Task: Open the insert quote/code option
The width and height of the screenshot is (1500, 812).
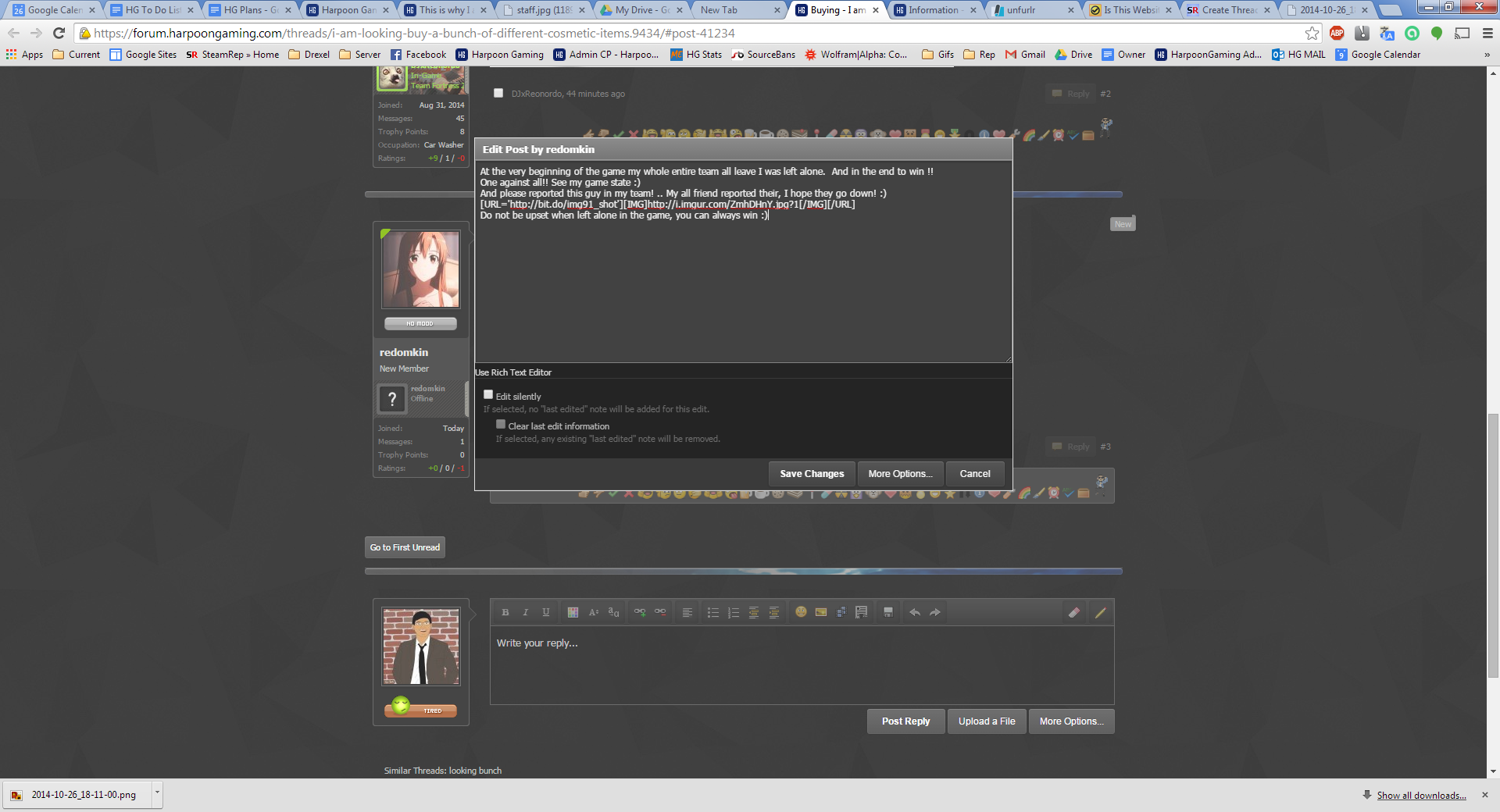Action: tap(862, 613)
